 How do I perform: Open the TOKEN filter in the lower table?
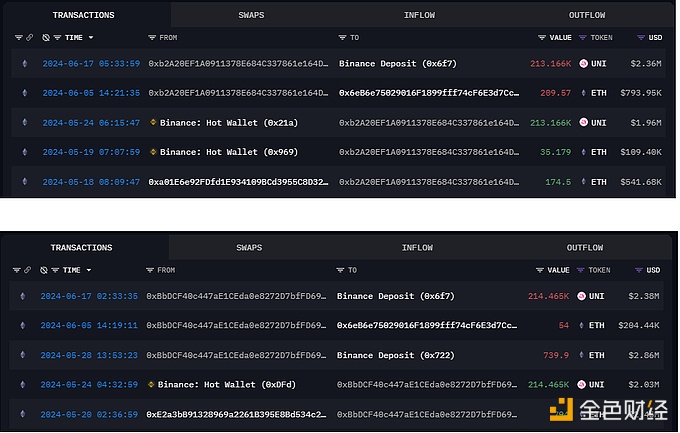(x=580, y=270)
